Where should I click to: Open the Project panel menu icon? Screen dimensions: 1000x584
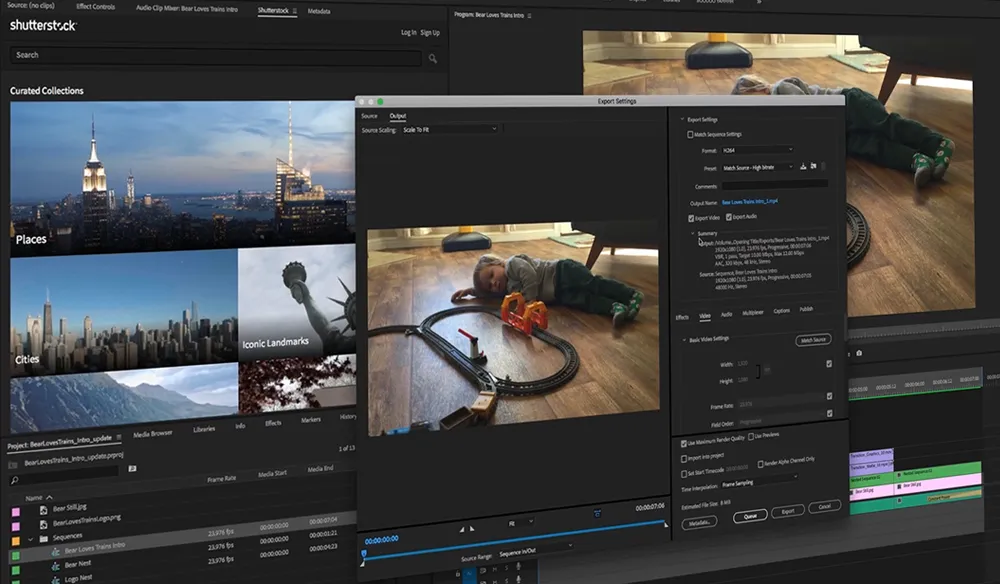tap(119, 437)
